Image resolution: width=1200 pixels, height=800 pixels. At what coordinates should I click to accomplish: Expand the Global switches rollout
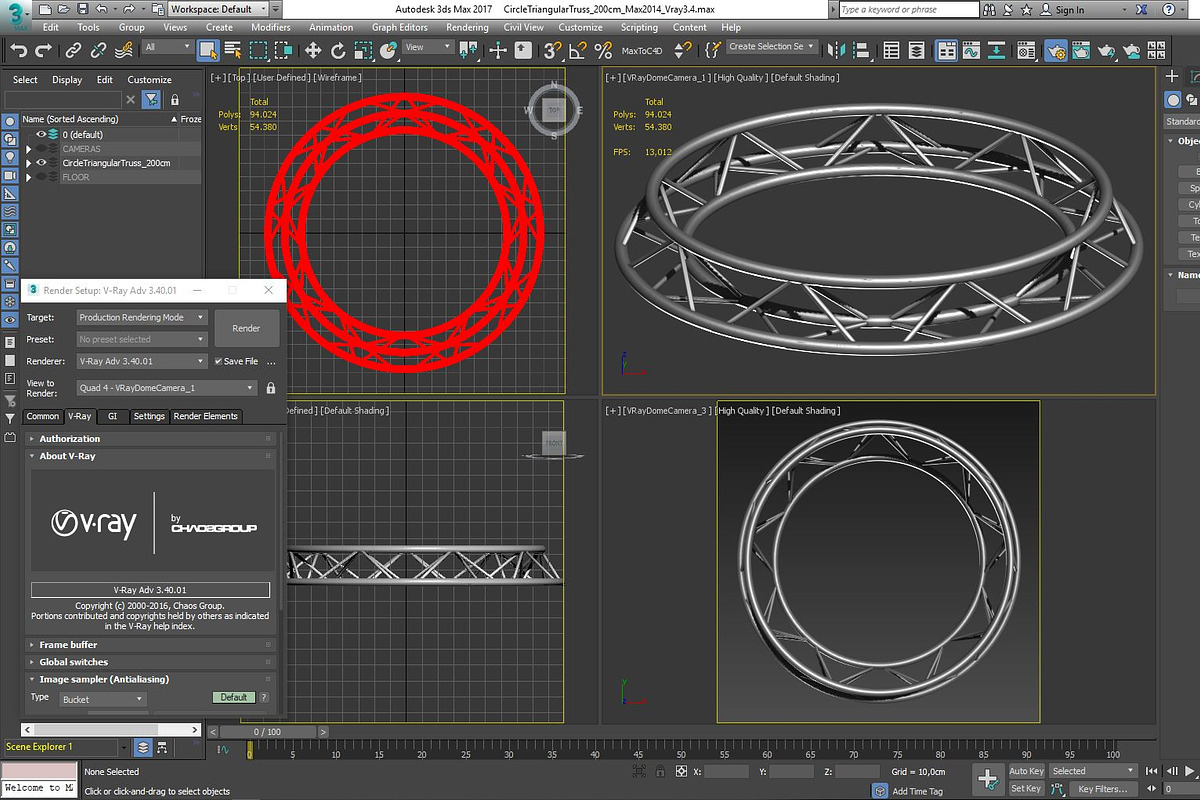pyautogui.click(x=150, y=662)
